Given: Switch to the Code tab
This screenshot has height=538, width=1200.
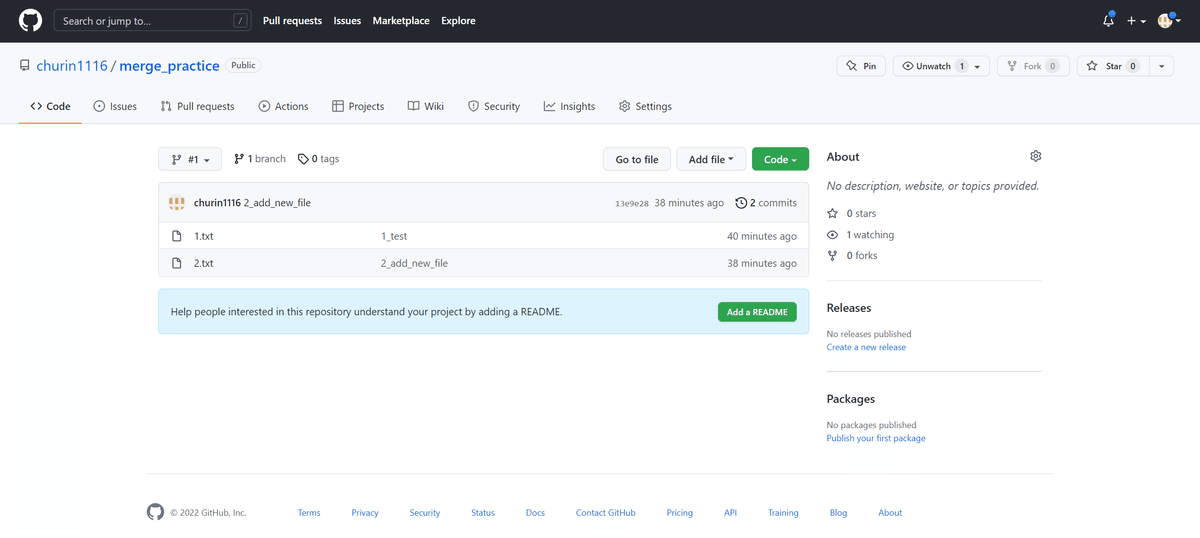Looking at the screenshot, I should 50,106.
